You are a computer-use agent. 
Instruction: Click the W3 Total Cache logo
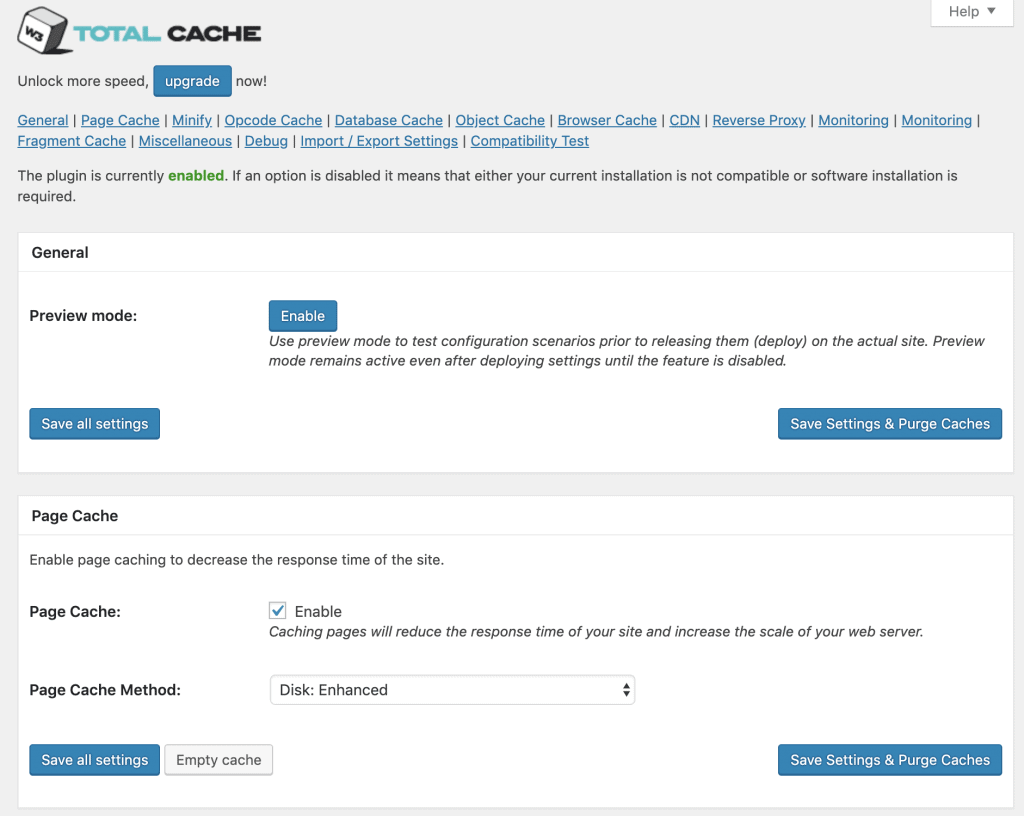[x=139, y=31]
